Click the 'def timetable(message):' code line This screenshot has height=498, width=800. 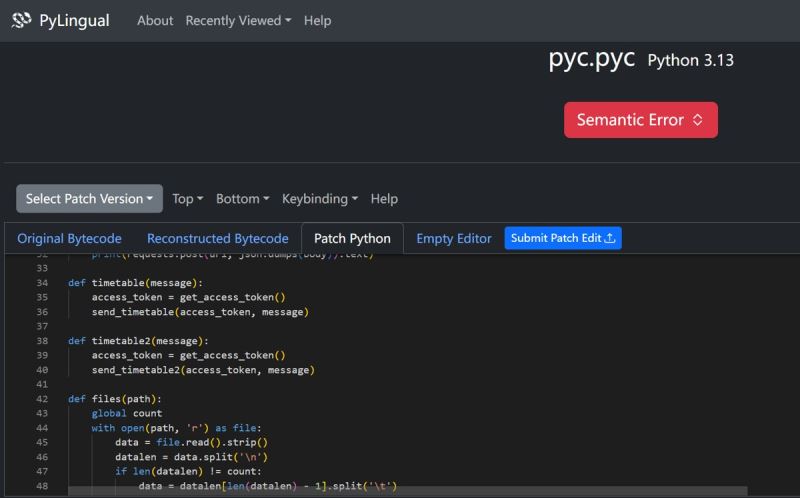click(x=135, y=283)
